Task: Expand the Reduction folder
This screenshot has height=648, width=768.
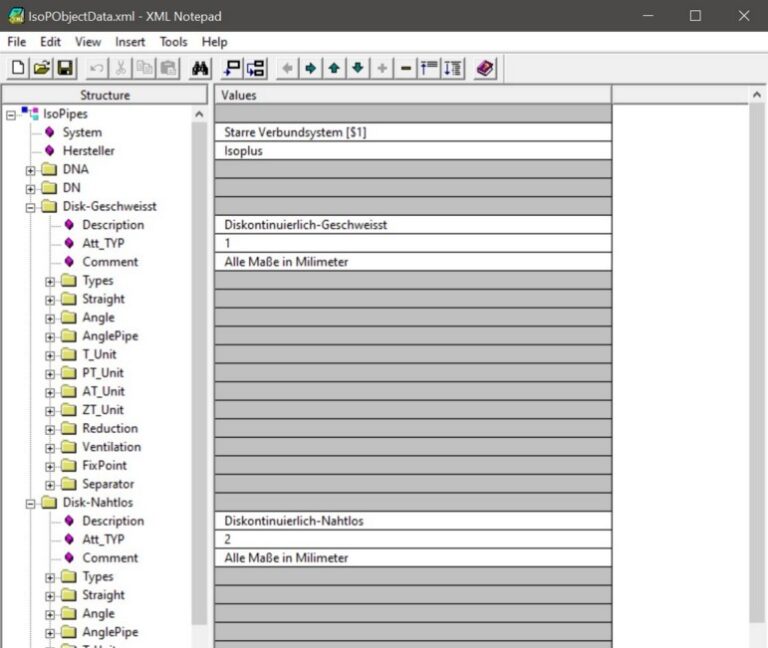Action: point(50,430)
